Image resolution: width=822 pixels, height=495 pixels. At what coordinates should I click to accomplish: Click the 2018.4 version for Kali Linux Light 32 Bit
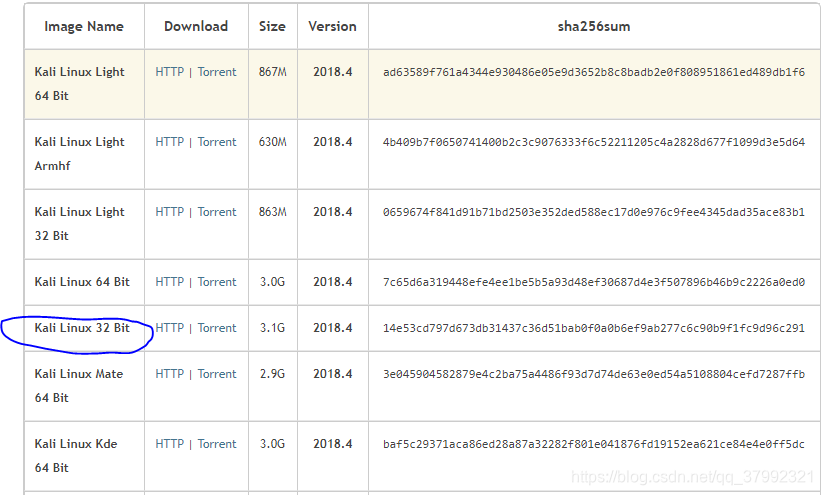pos(333,212)
